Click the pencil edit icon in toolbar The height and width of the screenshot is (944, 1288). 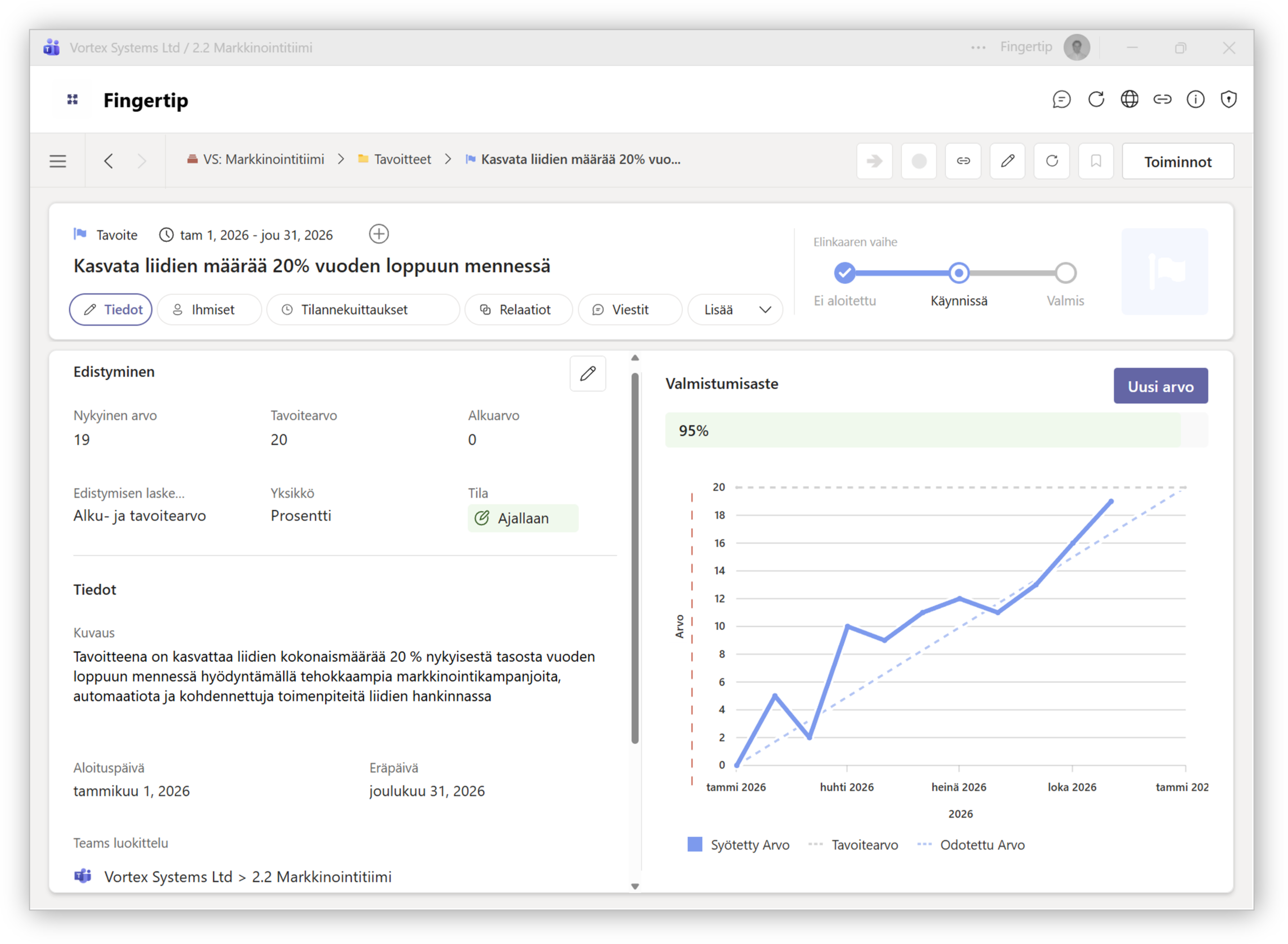click(1007, 161)
